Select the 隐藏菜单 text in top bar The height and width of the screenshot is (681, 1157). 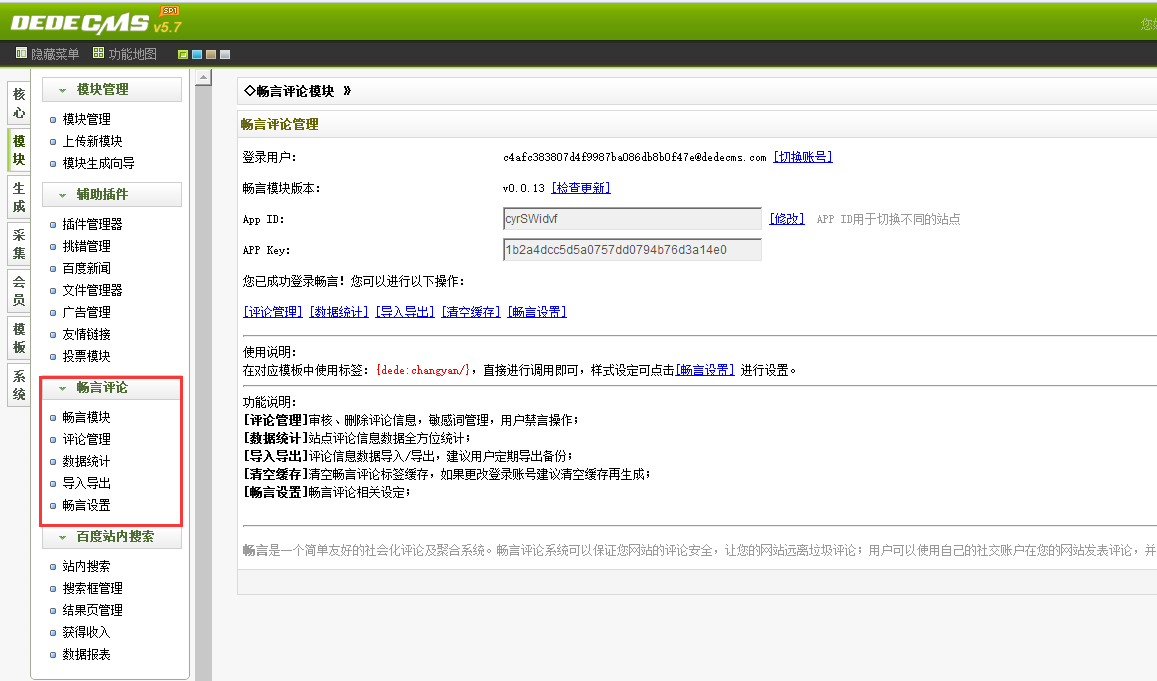tap(55, 54)
